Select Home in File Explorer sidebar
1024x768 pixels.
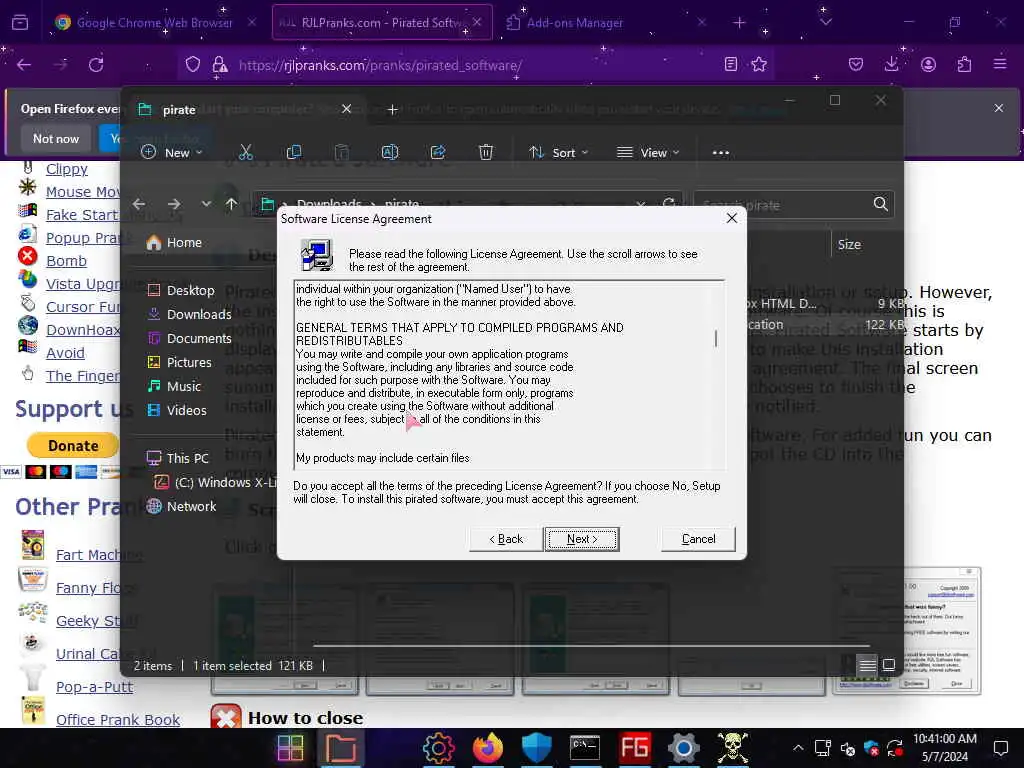[174, 243]
